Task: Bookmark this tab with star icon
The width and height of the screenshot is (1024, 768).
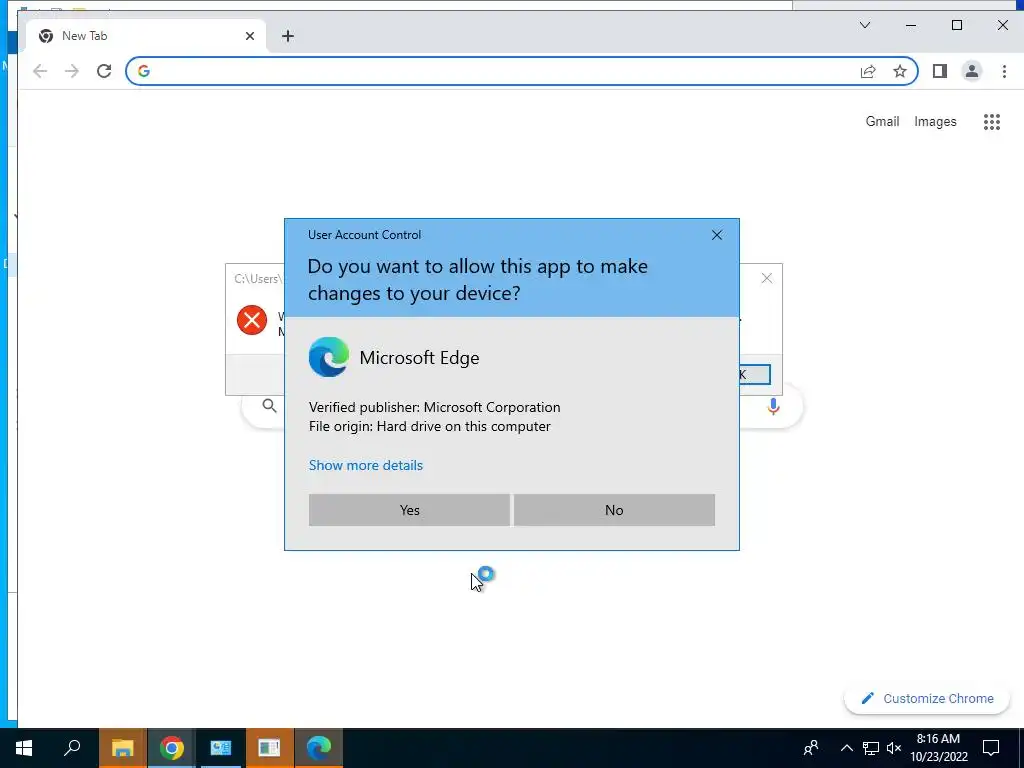Action: click(x=900, y=71)
